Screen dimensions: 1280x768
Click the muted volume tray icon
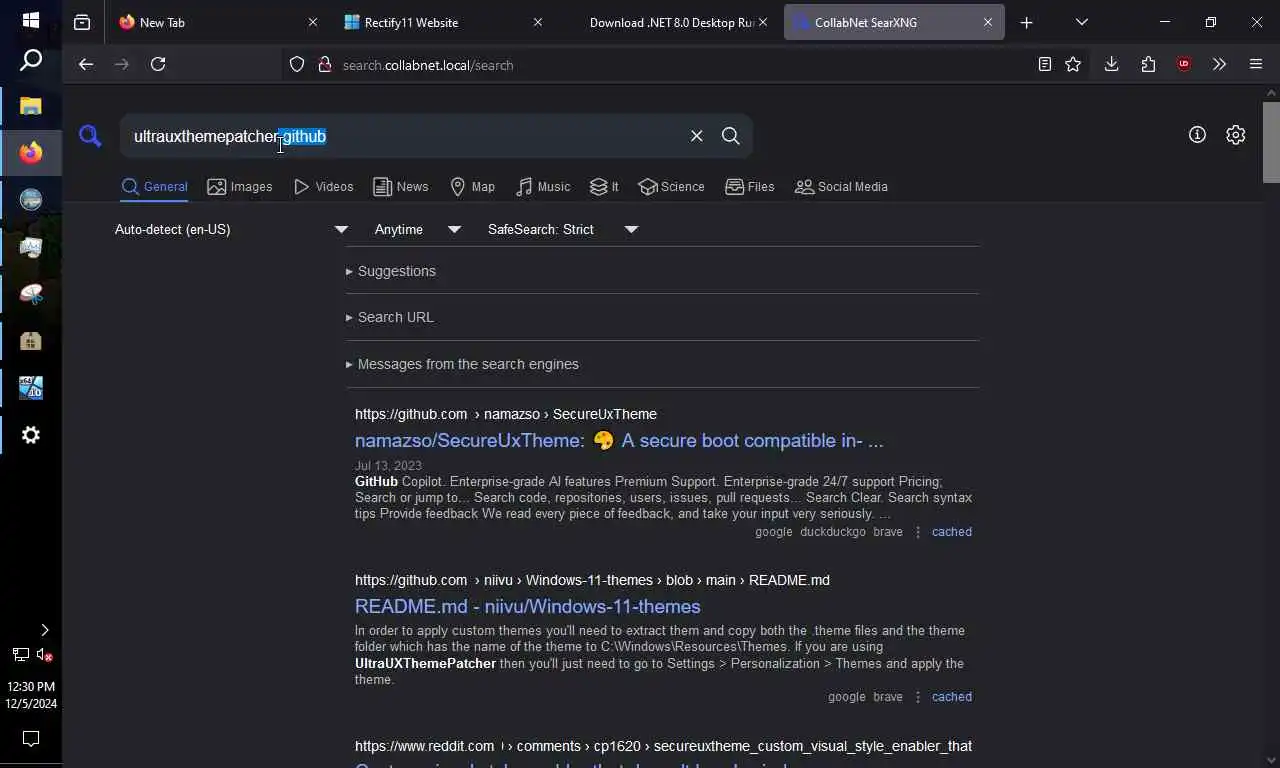tap(45, 655)
